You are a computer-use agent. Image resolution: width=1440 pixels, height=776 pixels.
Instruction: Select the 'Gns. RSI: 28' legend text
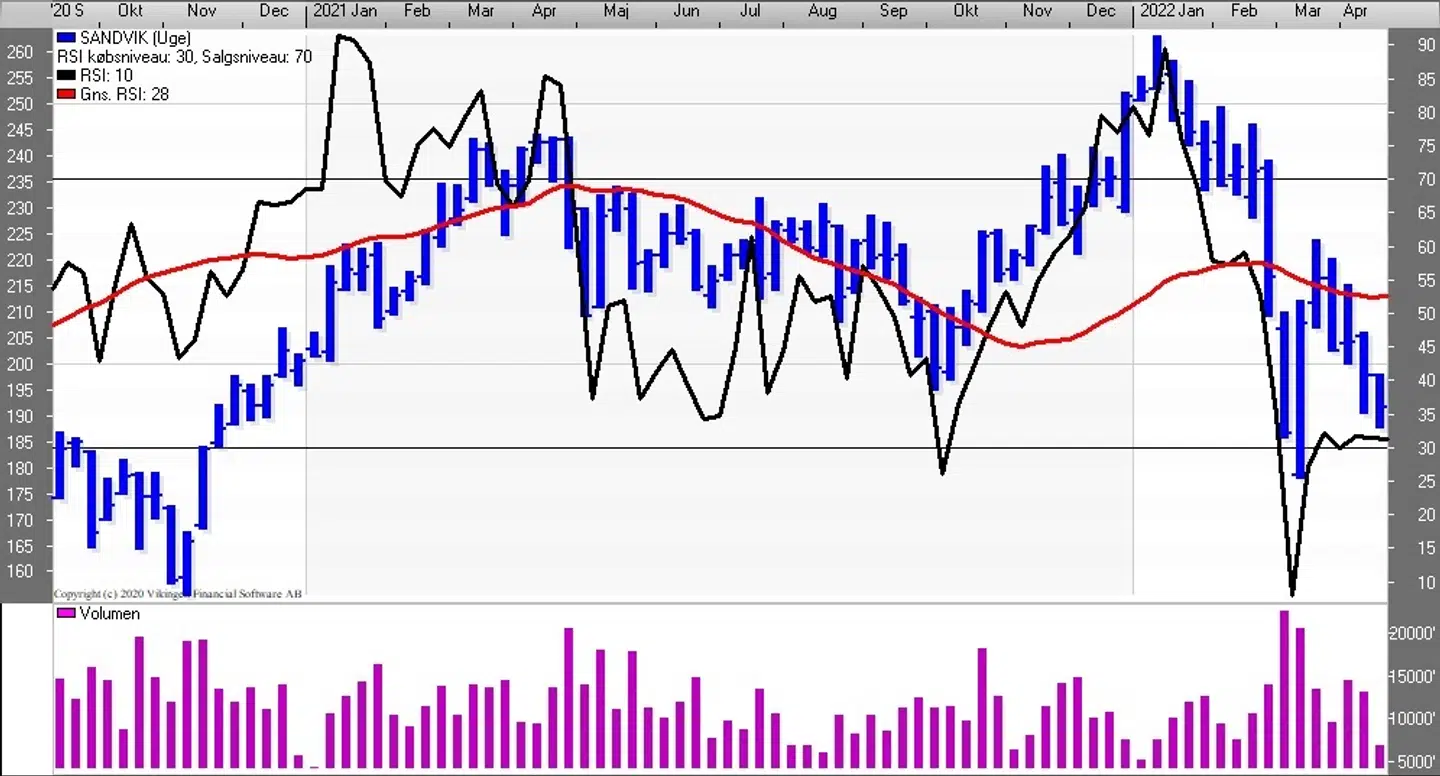(x=124, y=94)
